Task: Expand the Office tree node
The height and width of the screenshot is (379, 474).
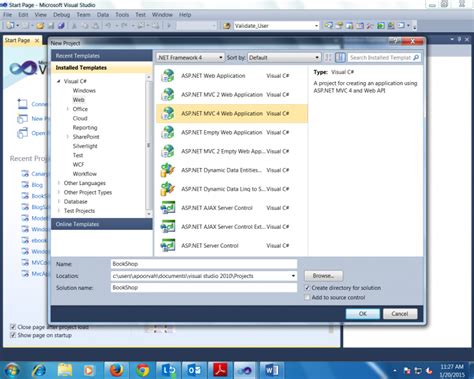Action: click(x=68, y=109)
